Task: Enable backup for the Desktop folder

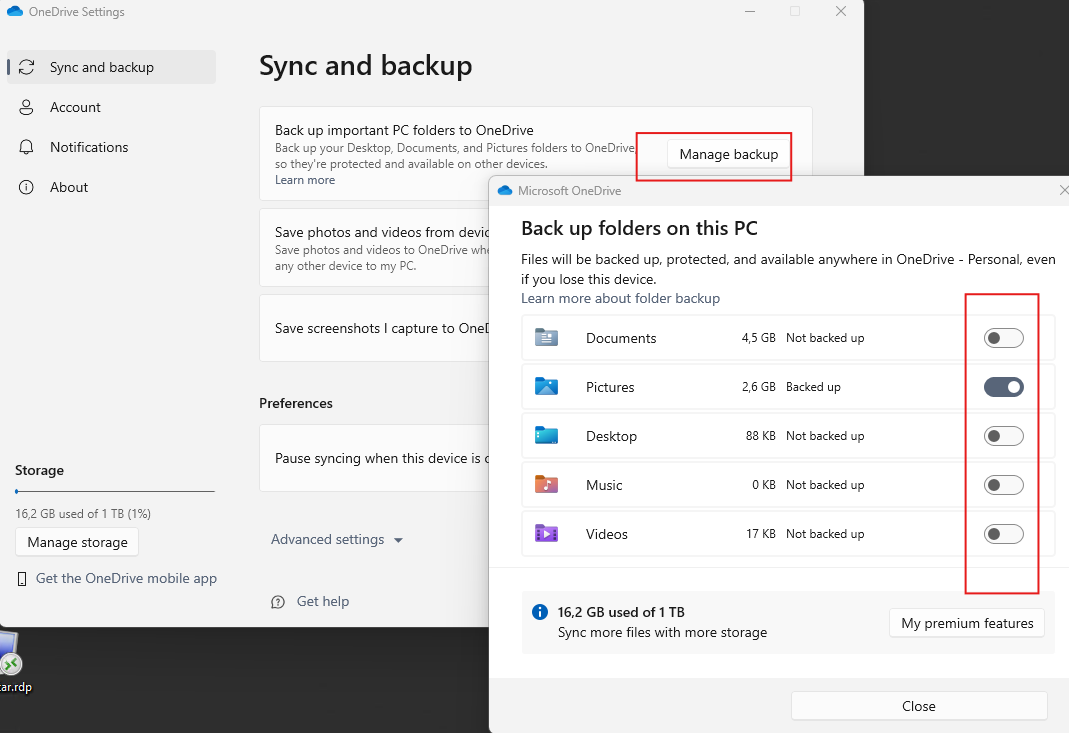Action: point(1004,436)
